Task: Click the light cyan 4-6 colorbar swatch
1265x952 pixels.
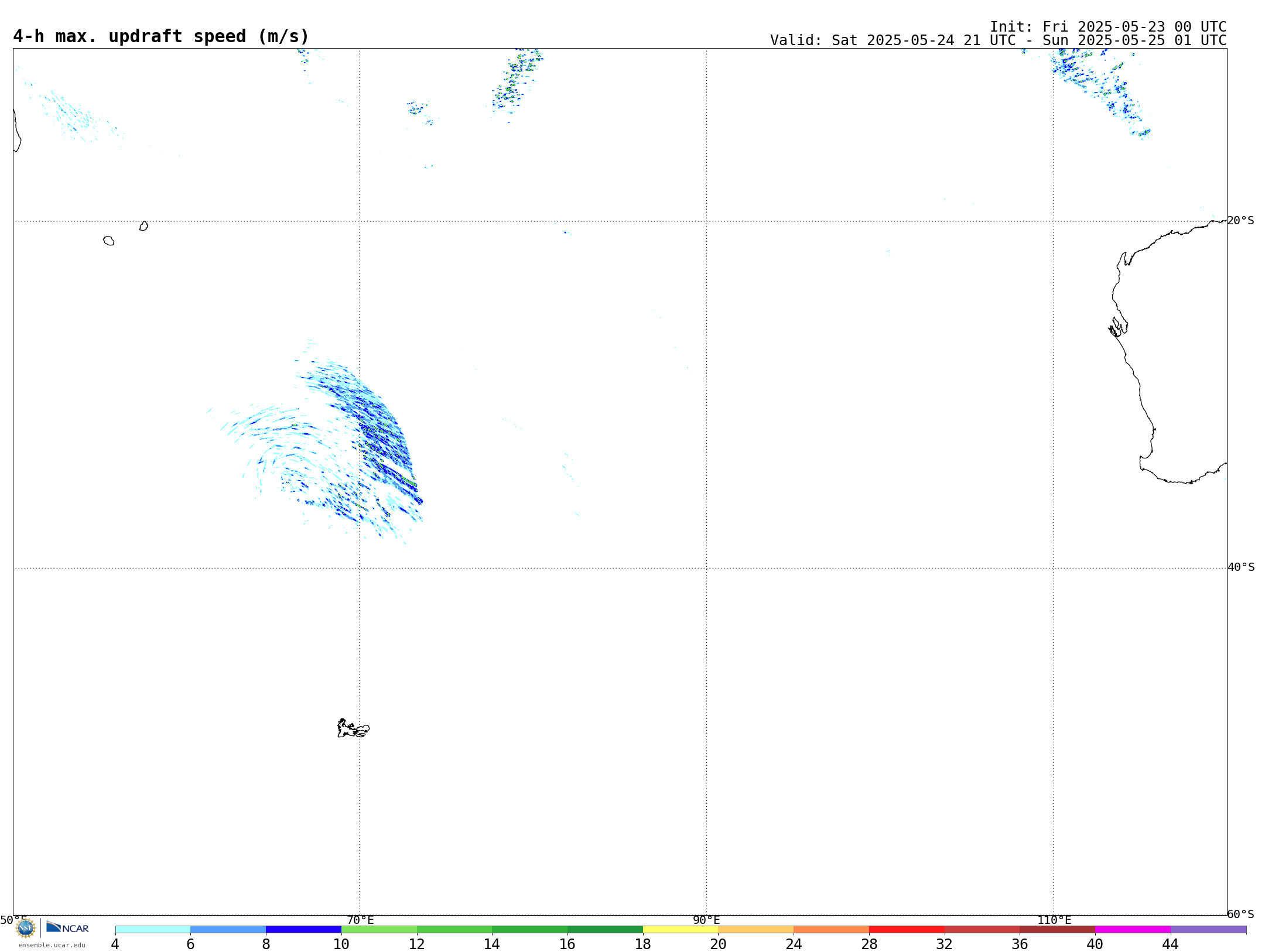Action: click(x=153, y=929)
